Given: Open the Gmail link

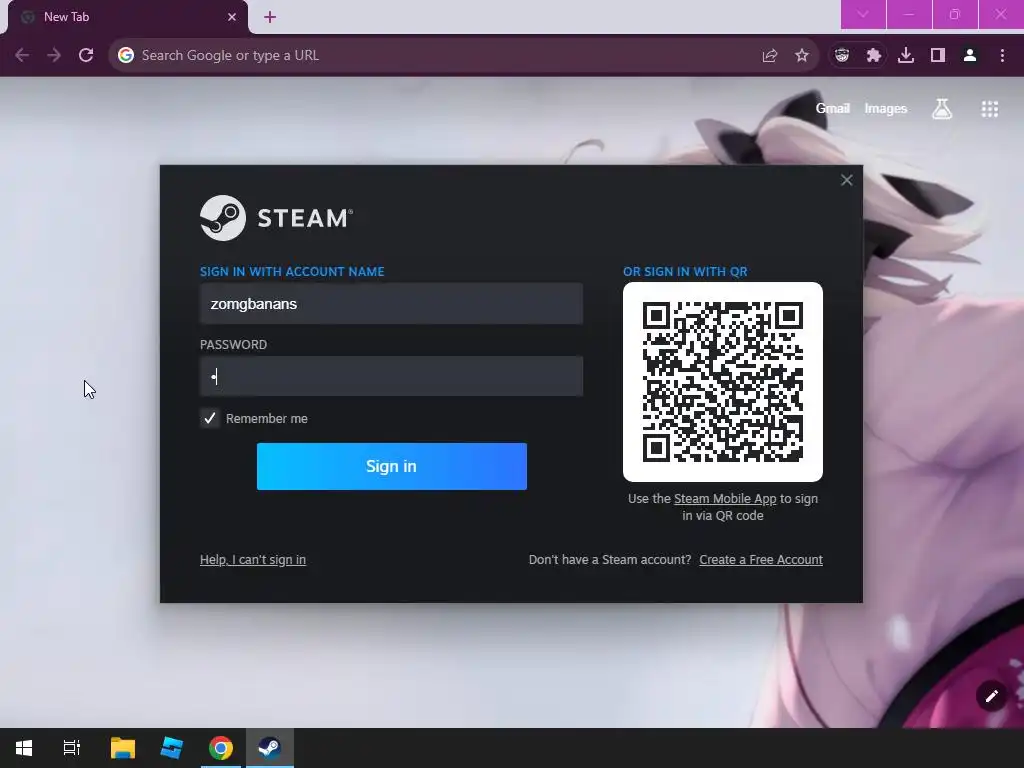Looking at the screenshot, I should pos(832,108).
